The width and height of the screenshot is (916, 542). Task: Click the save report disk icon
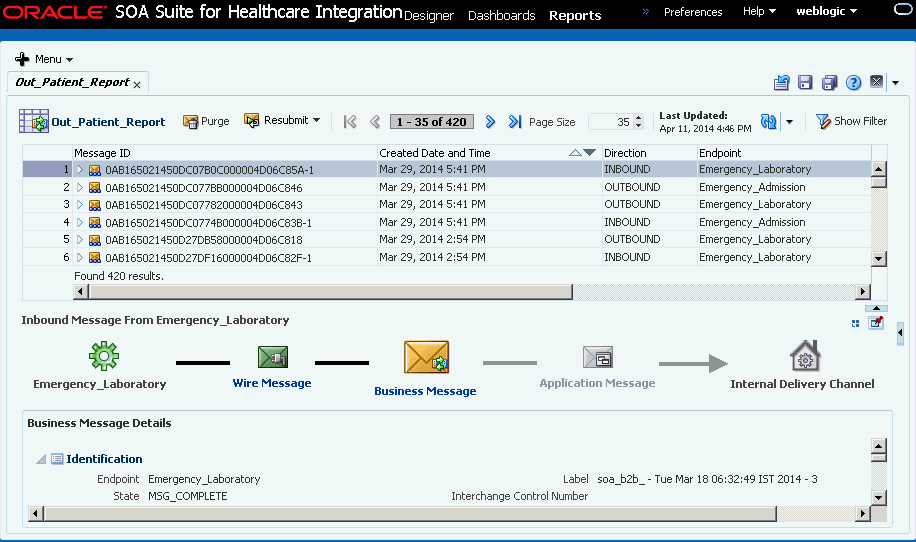(x=805, y=82)
